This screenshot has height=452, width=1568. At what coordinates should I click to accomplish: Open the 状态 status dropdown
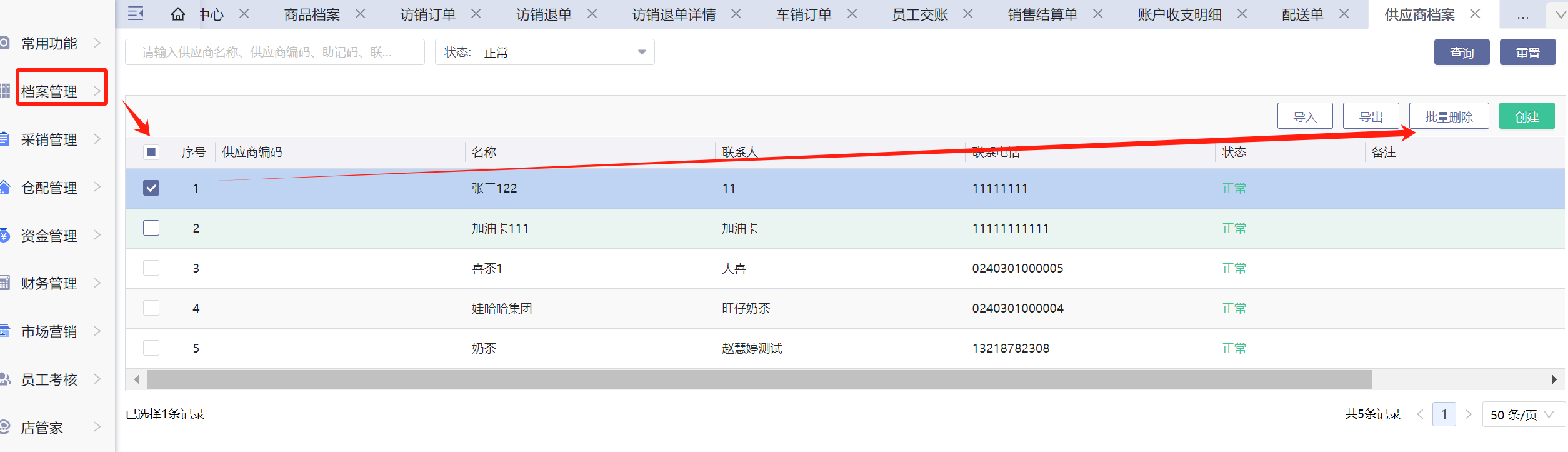click(x=544, y=53)
